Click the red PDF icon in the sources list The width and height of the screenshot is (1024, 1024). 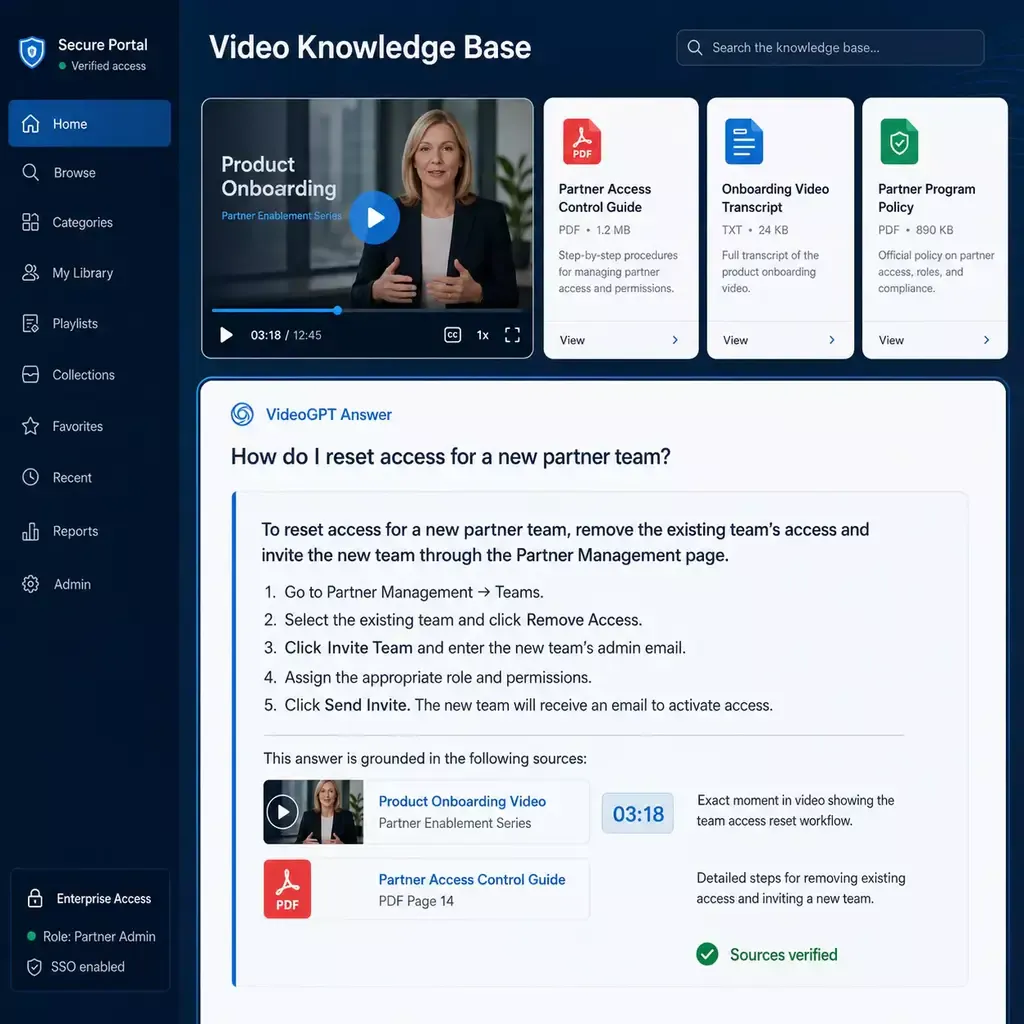pyautogui.click(x=287, y=889)
